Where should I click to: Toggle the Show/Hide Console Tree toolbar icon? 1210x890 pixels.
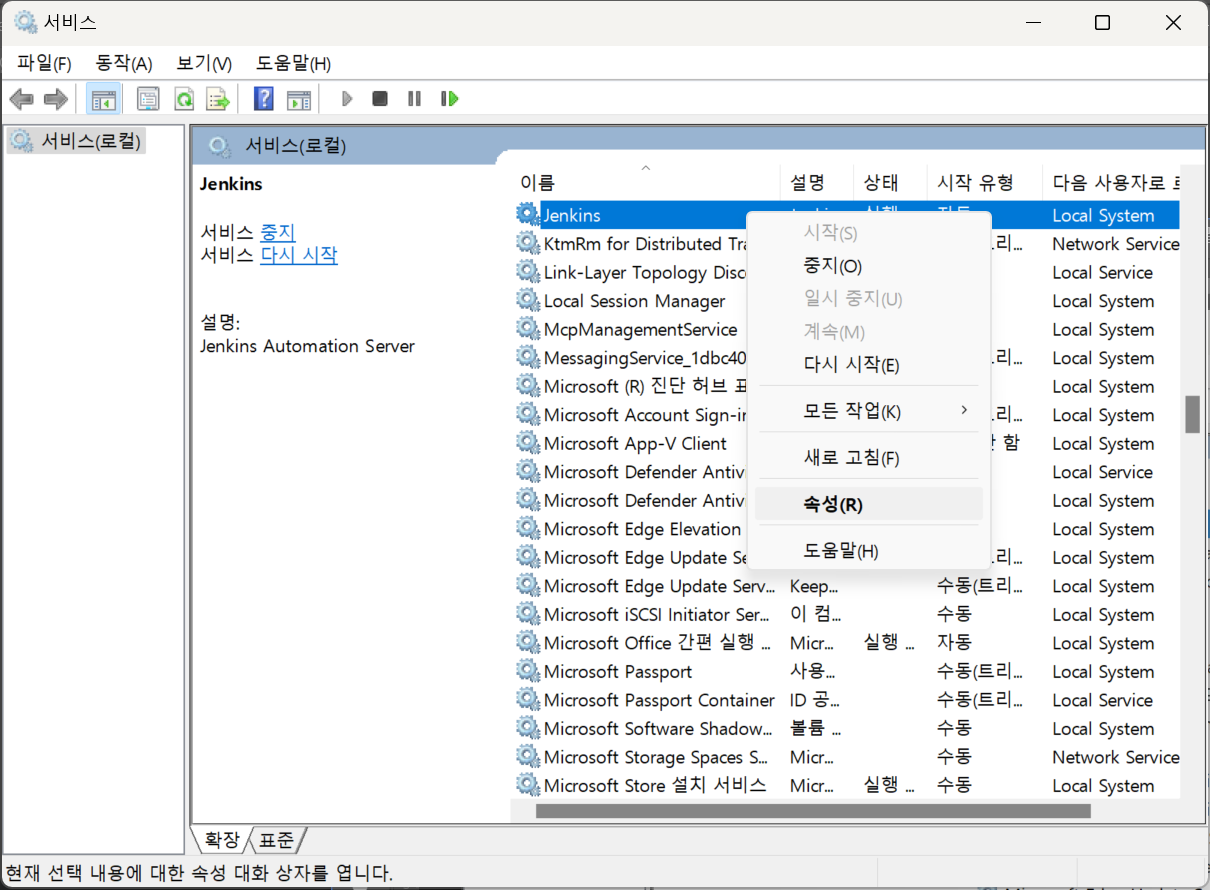104,99
